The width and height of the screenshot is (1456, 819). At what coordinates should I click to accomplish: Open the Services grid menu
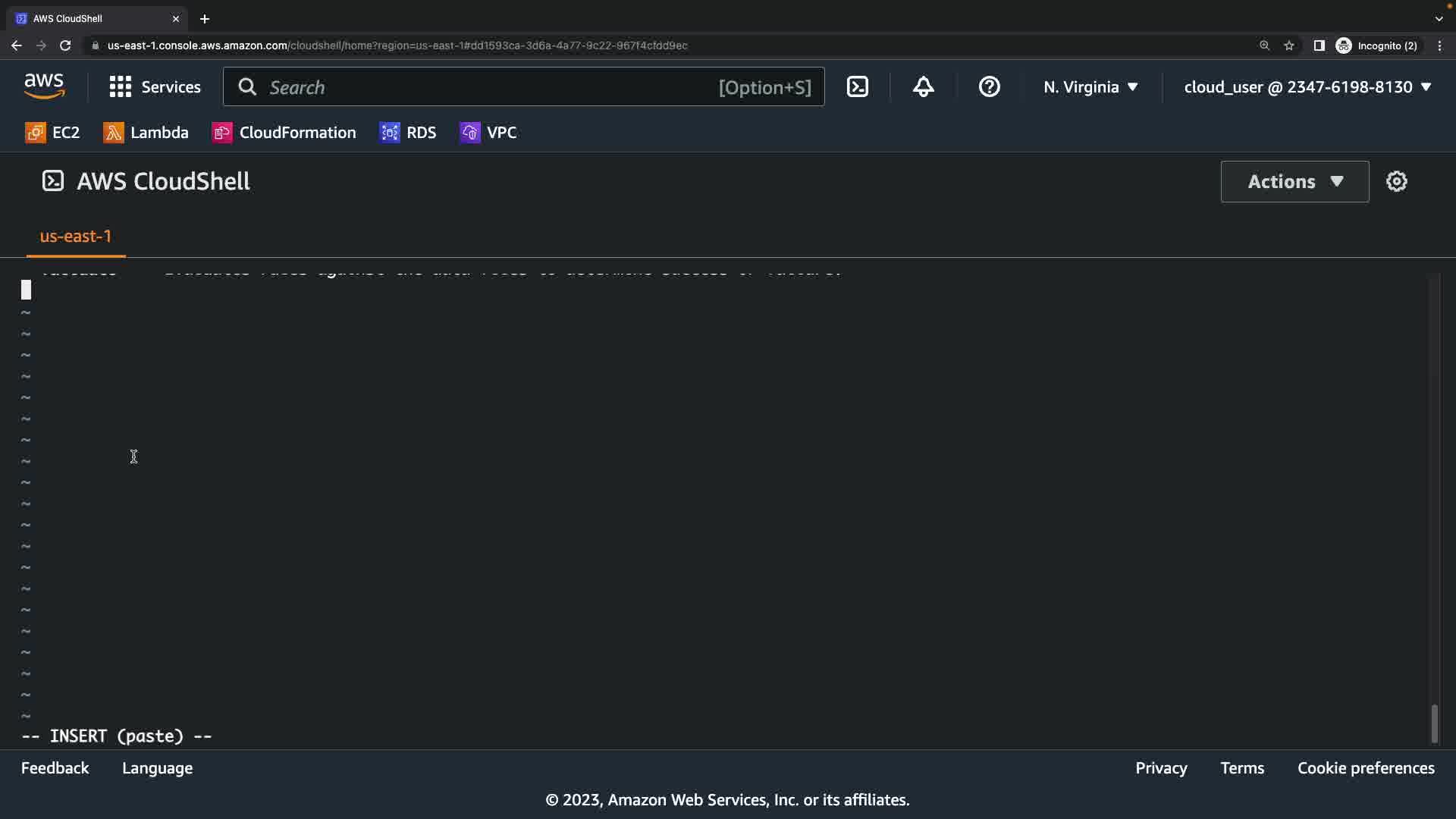(155, 87)
